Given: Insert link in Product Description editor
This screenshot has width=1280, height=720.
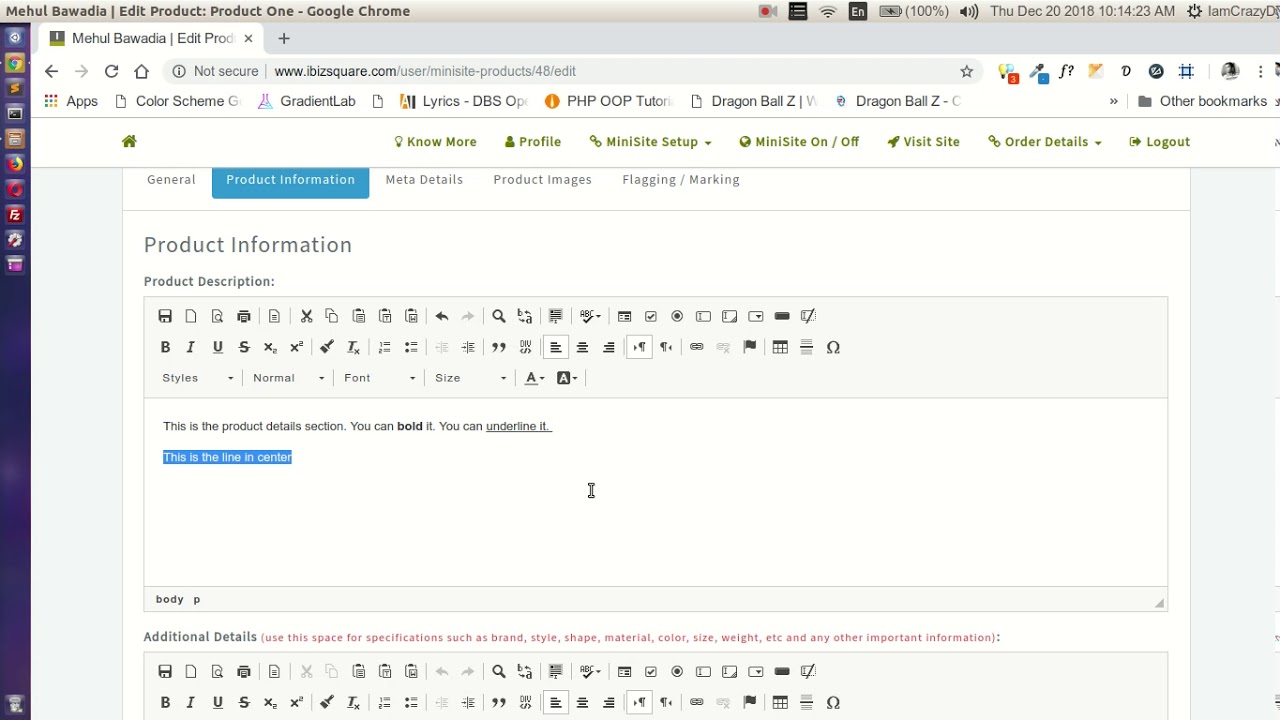Looking at the screenshot, I should coord(696,347).
